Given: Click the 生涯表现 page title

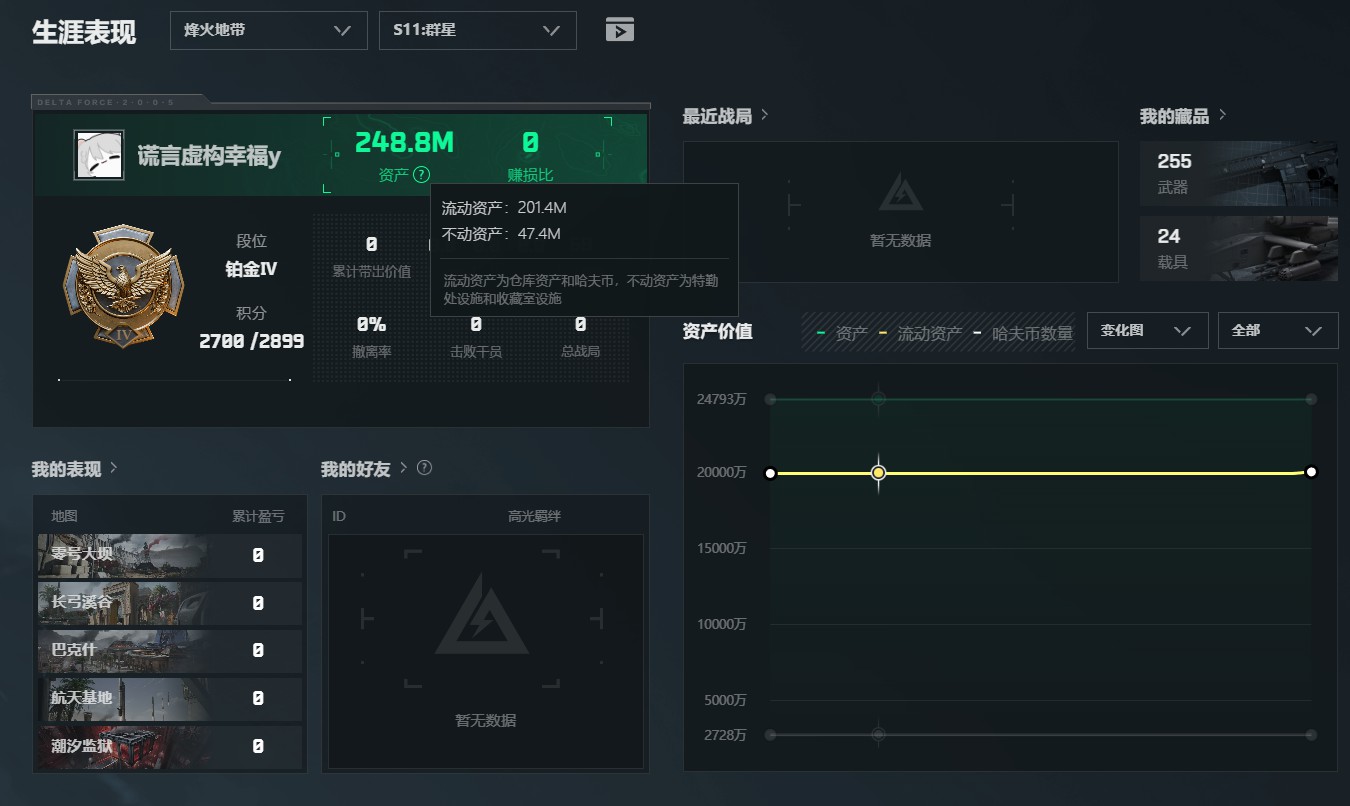Looking at the screenshot, I should pyautogui.click(x=84, y=32).
